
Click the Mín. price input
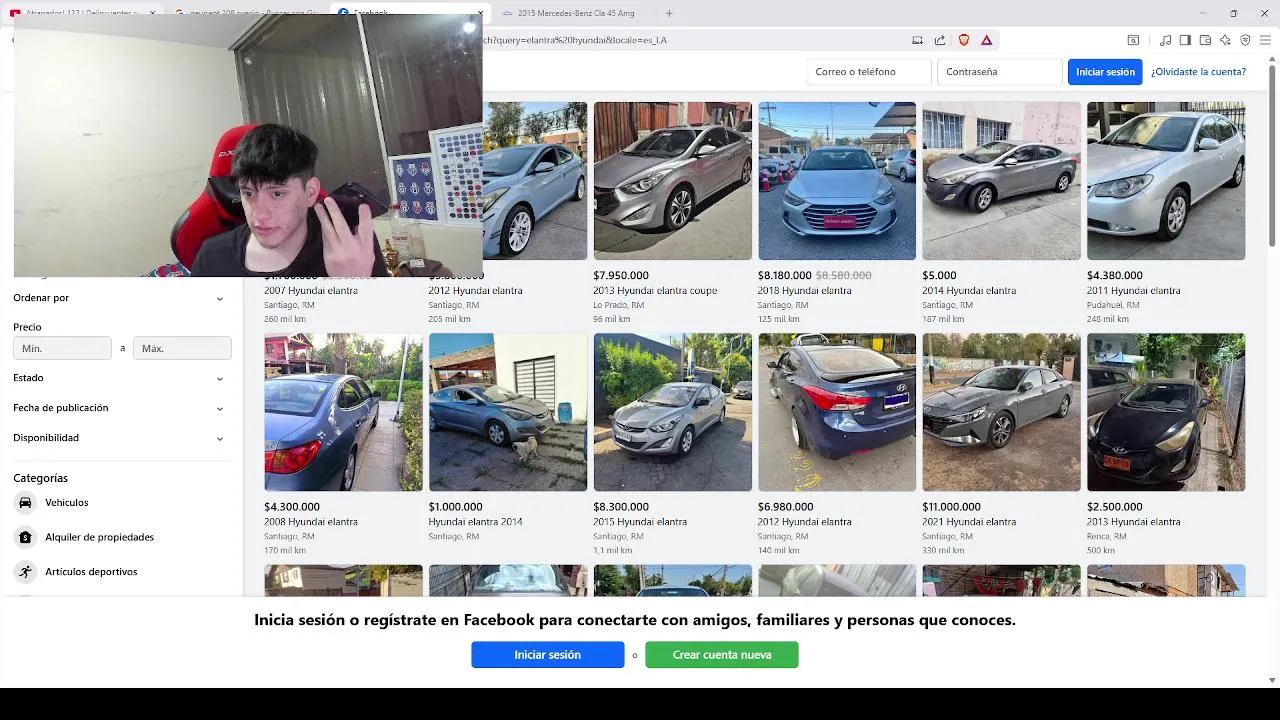coord(62,348)
